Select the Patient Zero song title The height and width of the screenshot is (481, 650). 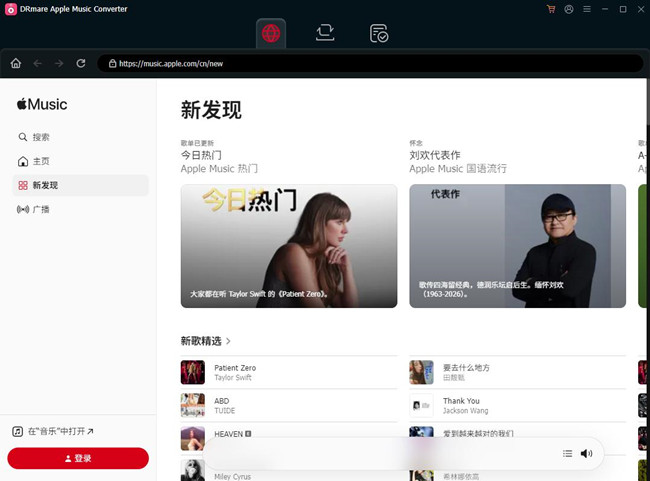point(235,368)
